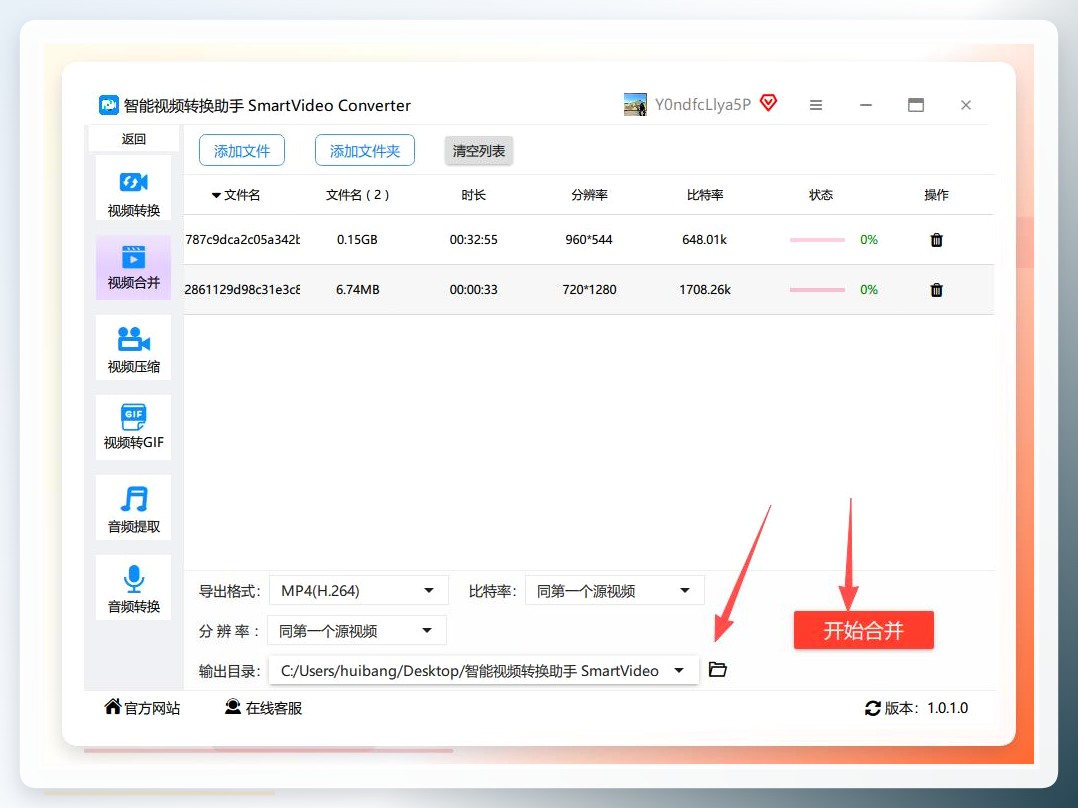Open the 输出目录 path dropdown arrow
The height and width of the screenshot is (808, 1078).
(x=679, y=670)
